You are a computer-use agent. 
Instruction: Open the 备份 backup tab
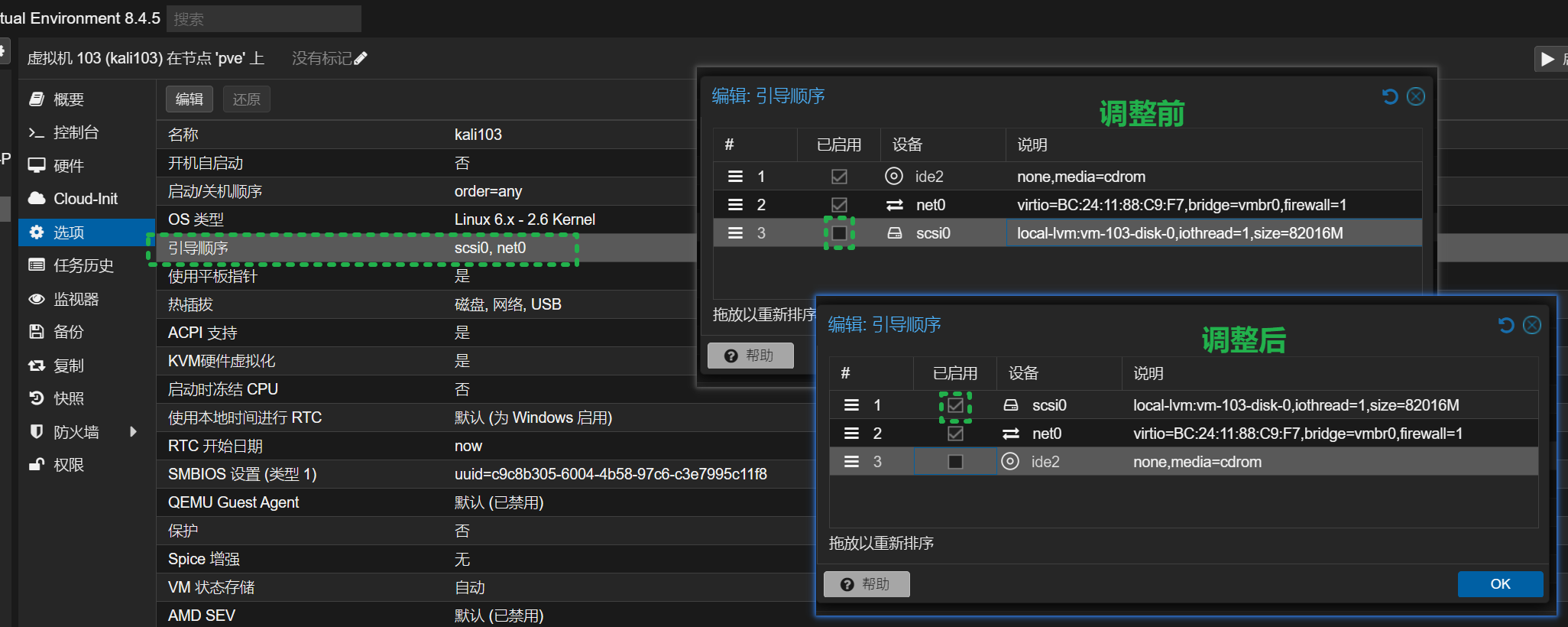tap(86, 332)
